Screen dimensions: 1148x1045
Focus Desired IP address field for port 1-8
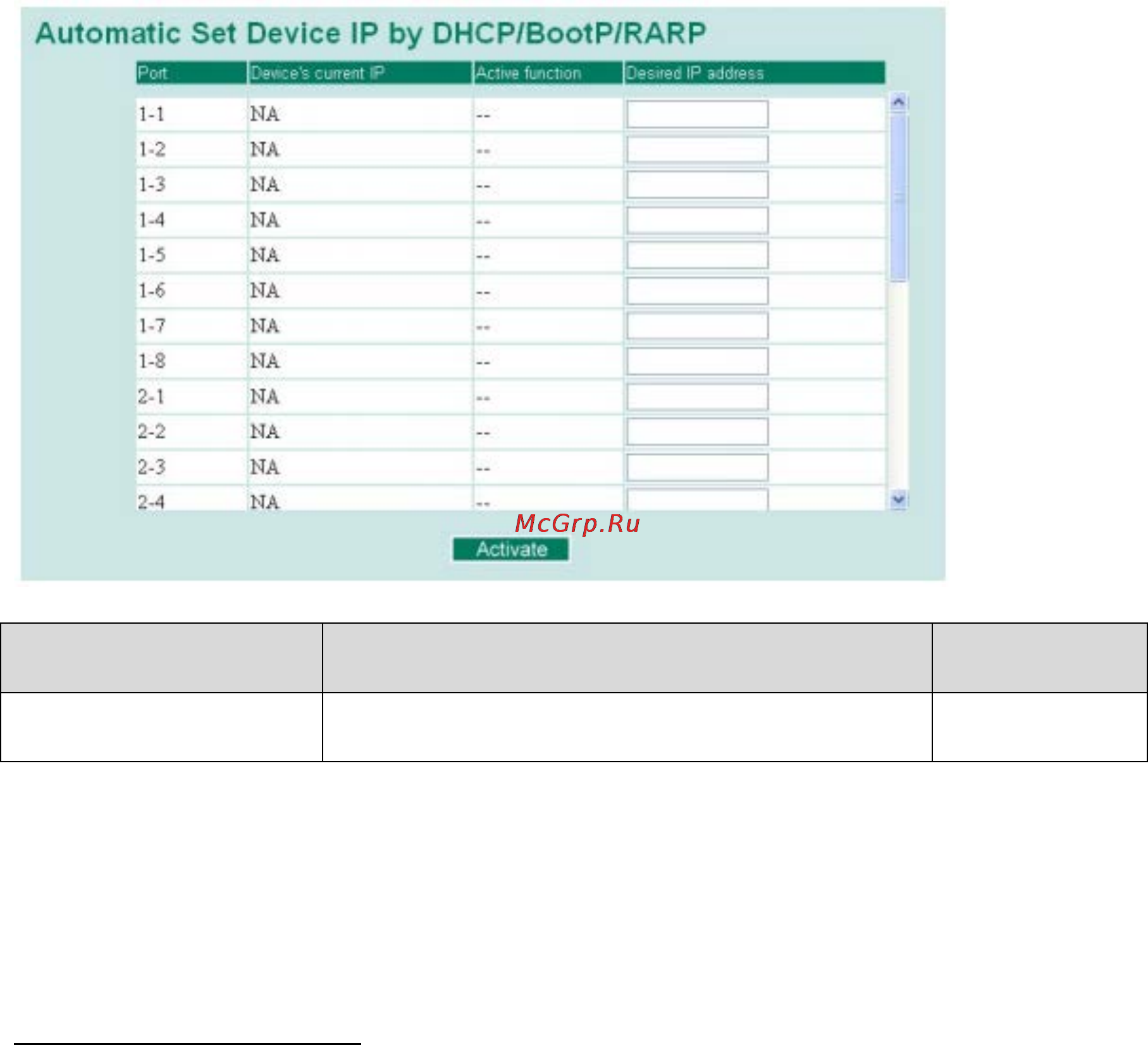pyautogui.click(x=697, y=361)
